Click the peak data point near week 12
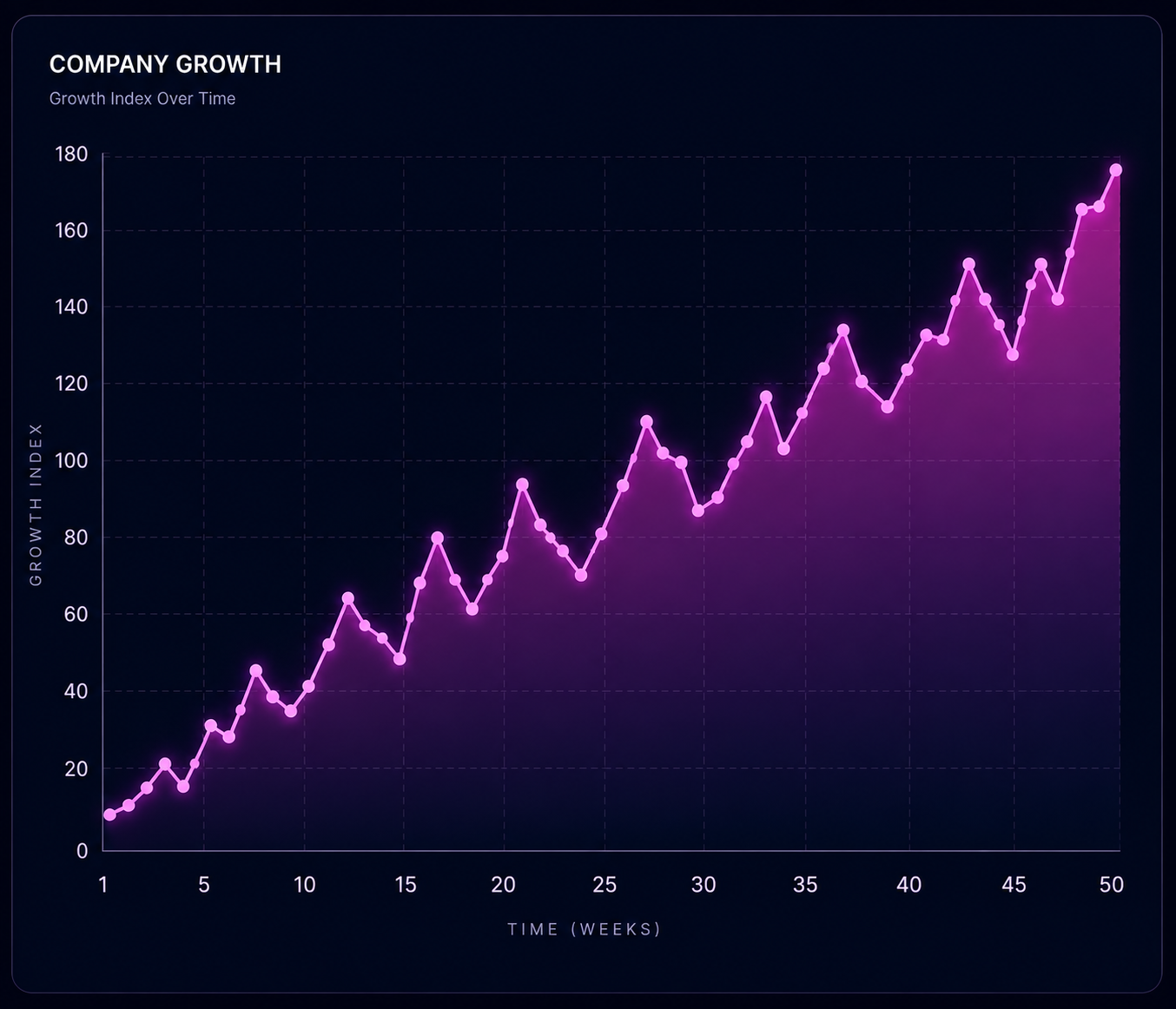The image size is (1176, 1009). point(348,598)
